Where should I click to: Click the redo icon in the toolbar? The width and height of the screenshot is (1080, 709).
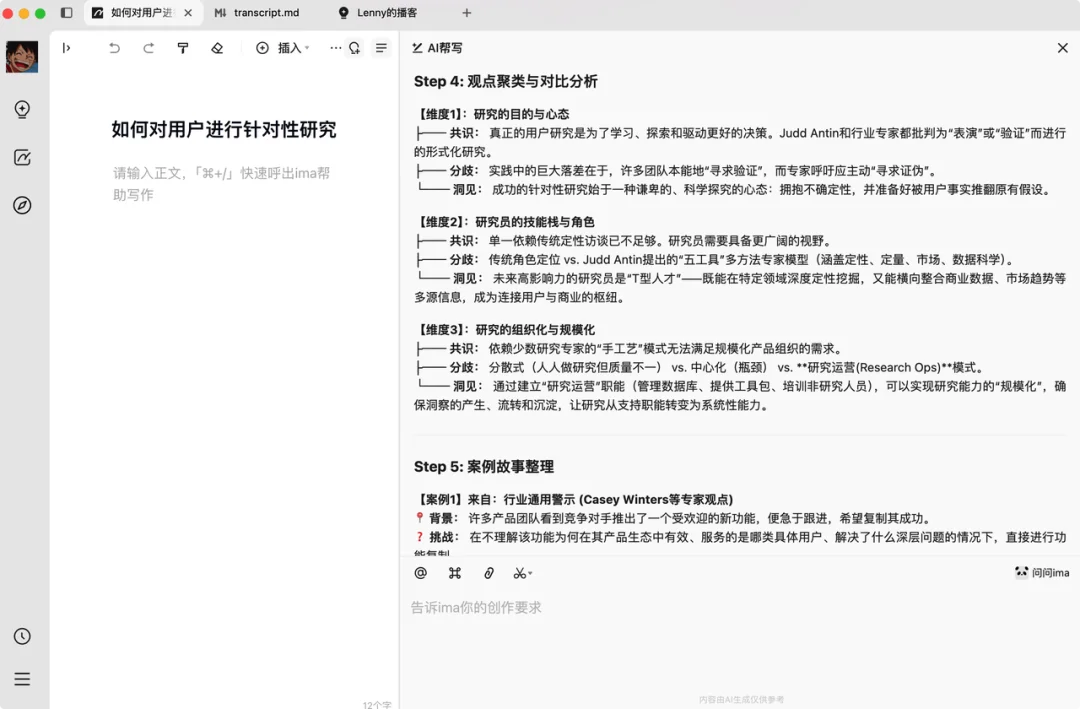coord(149,48)
